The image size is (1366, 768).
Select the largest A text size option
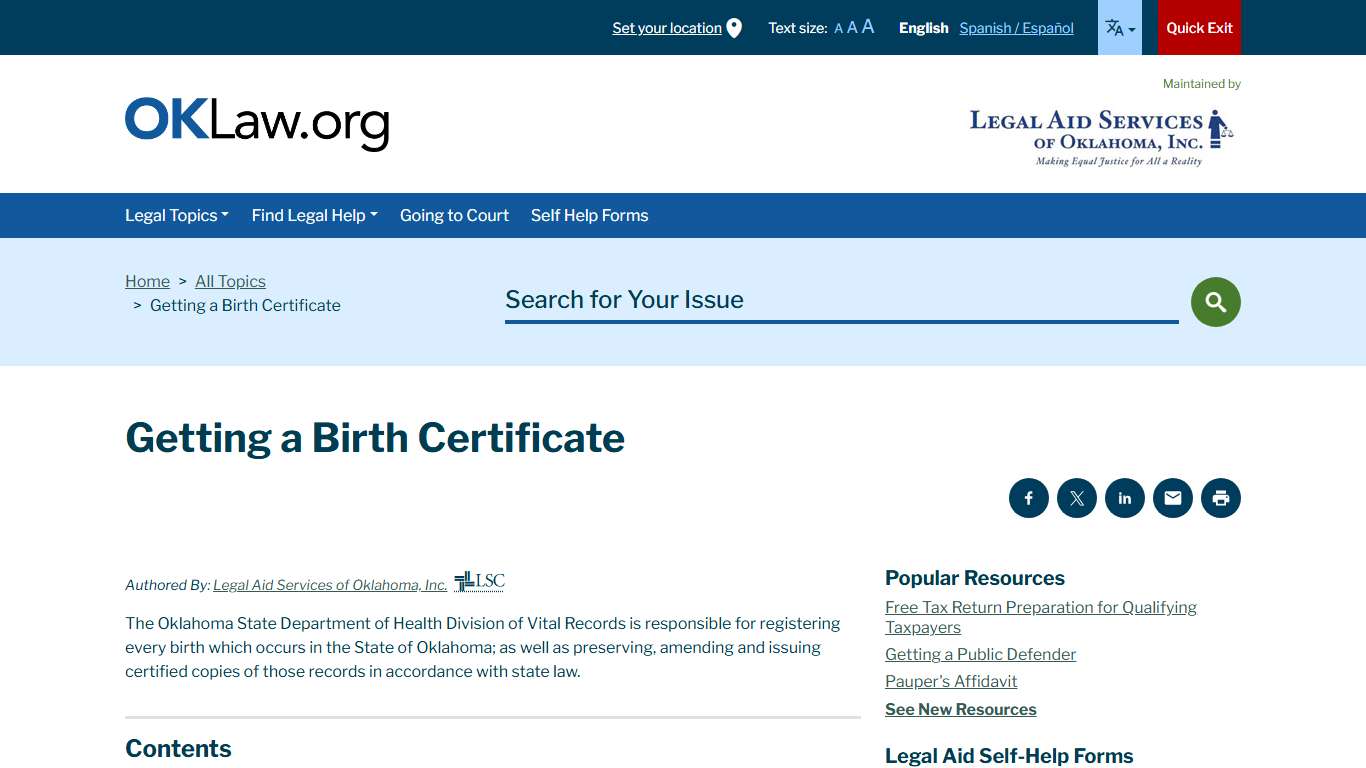pyautogui.click(x=867, y=26)
